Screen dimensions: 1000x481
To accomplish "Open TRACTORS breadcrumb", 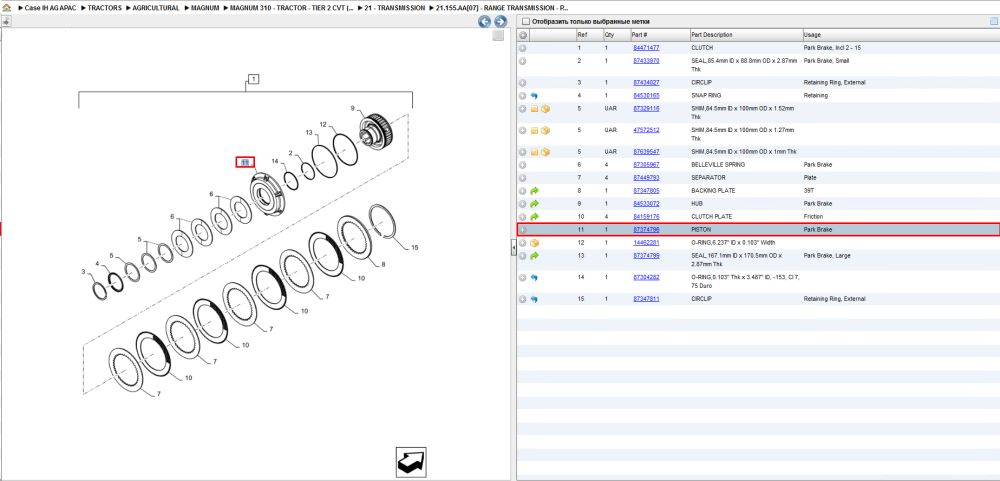I will [105, 8].
